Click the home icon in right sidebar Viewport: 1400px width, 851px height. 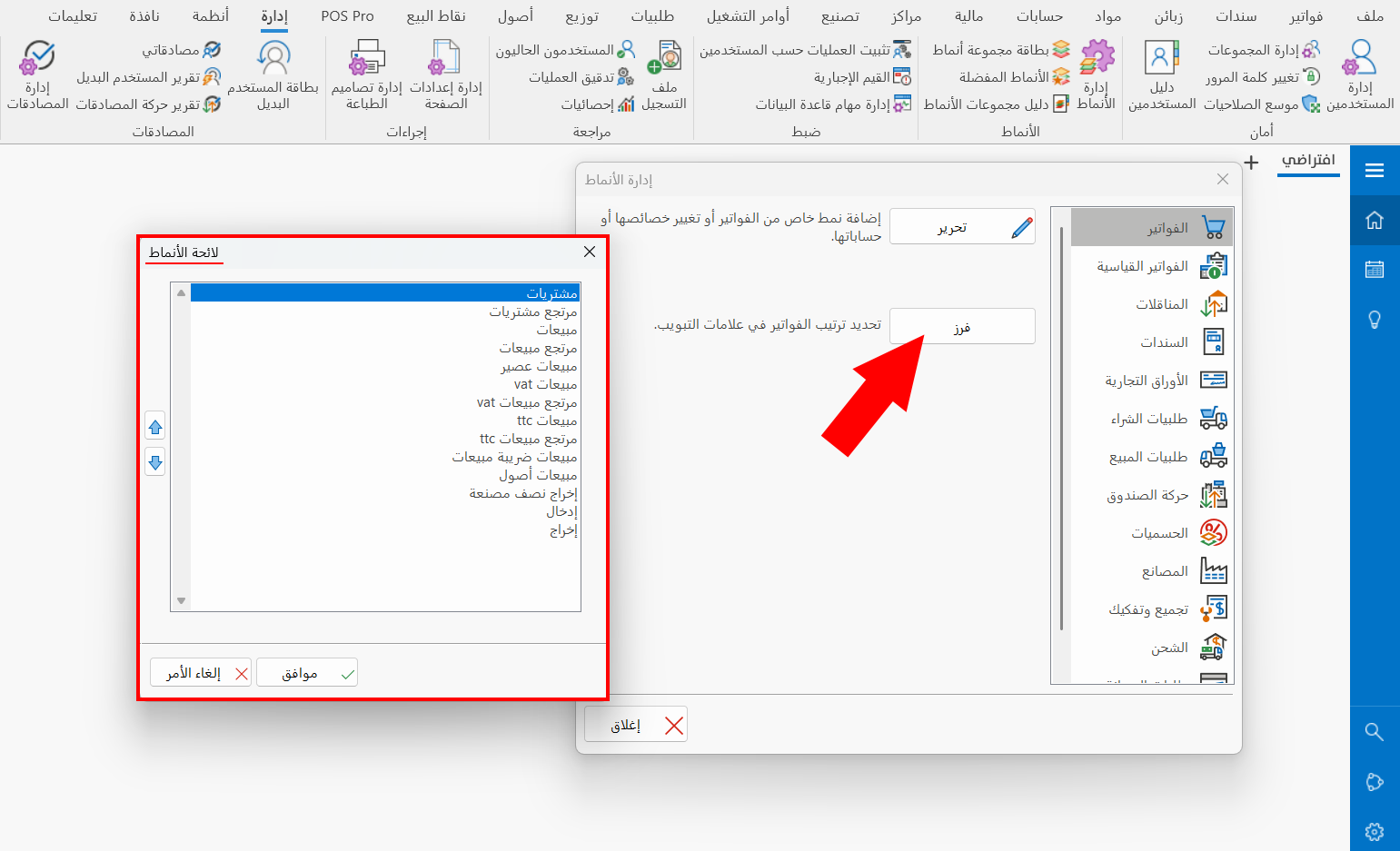point(1375,220)
